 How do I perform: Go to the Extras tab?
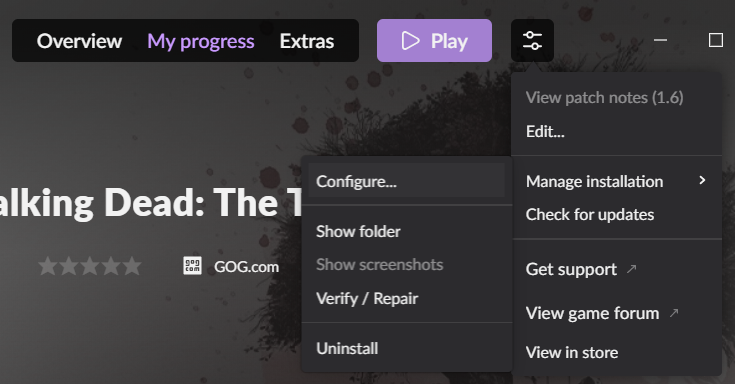(307, 41)
